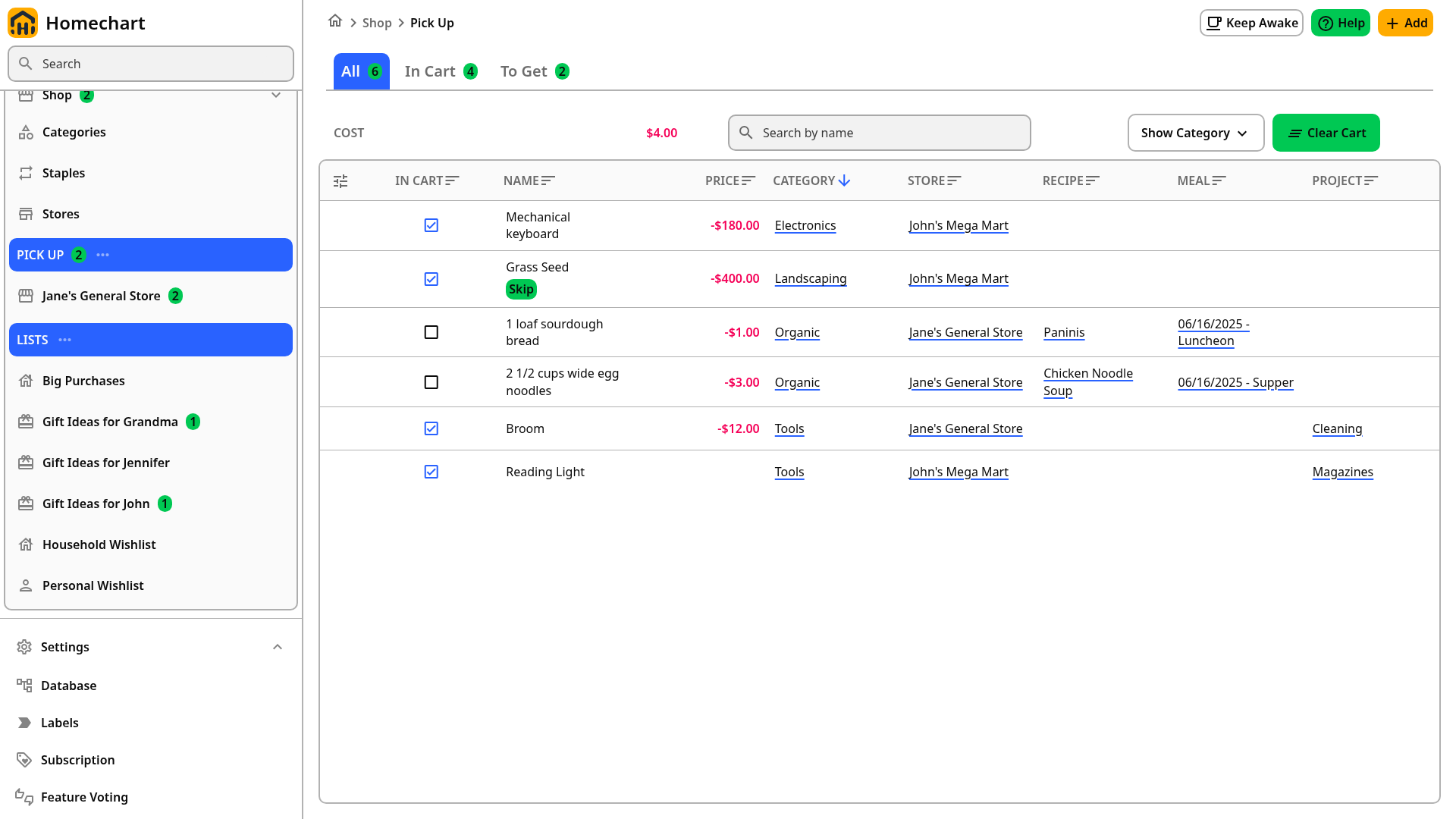The height and width of the screenshot is (819, 1456).
Task: Open the three-dot menu beside PICK UP
Action: 103,255
